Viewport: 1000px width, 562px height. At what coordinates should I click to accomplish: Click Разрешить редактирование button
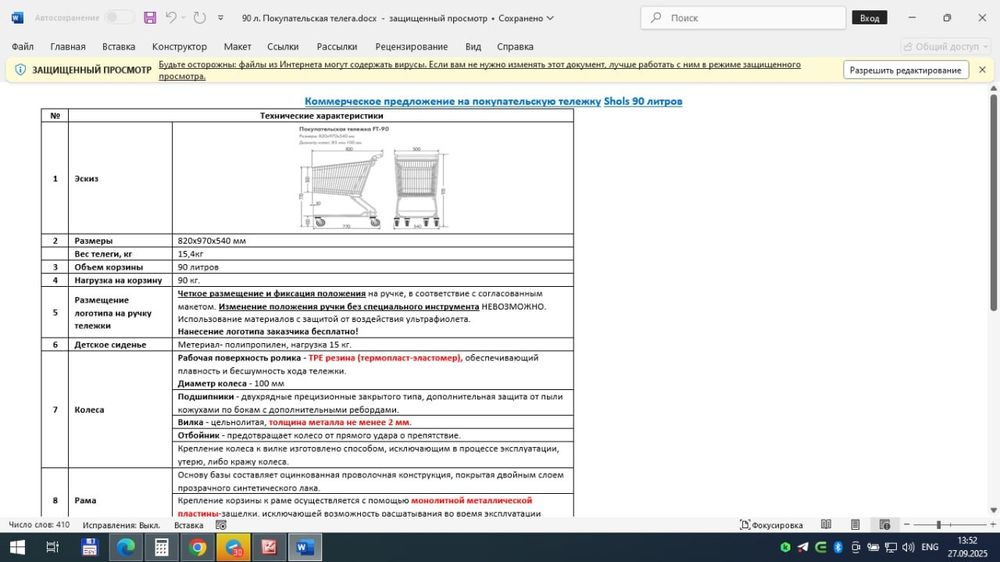coord(906,70)
